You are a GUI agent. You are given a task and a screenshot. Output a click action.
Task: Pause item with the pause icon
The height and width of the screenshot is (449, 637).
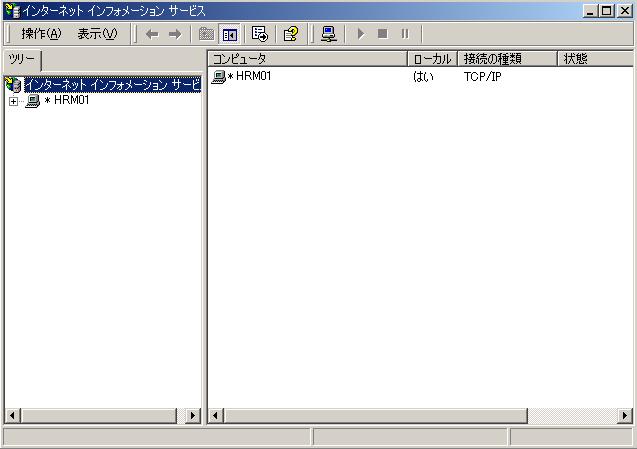pyautogui.click(x=405, y=34)
